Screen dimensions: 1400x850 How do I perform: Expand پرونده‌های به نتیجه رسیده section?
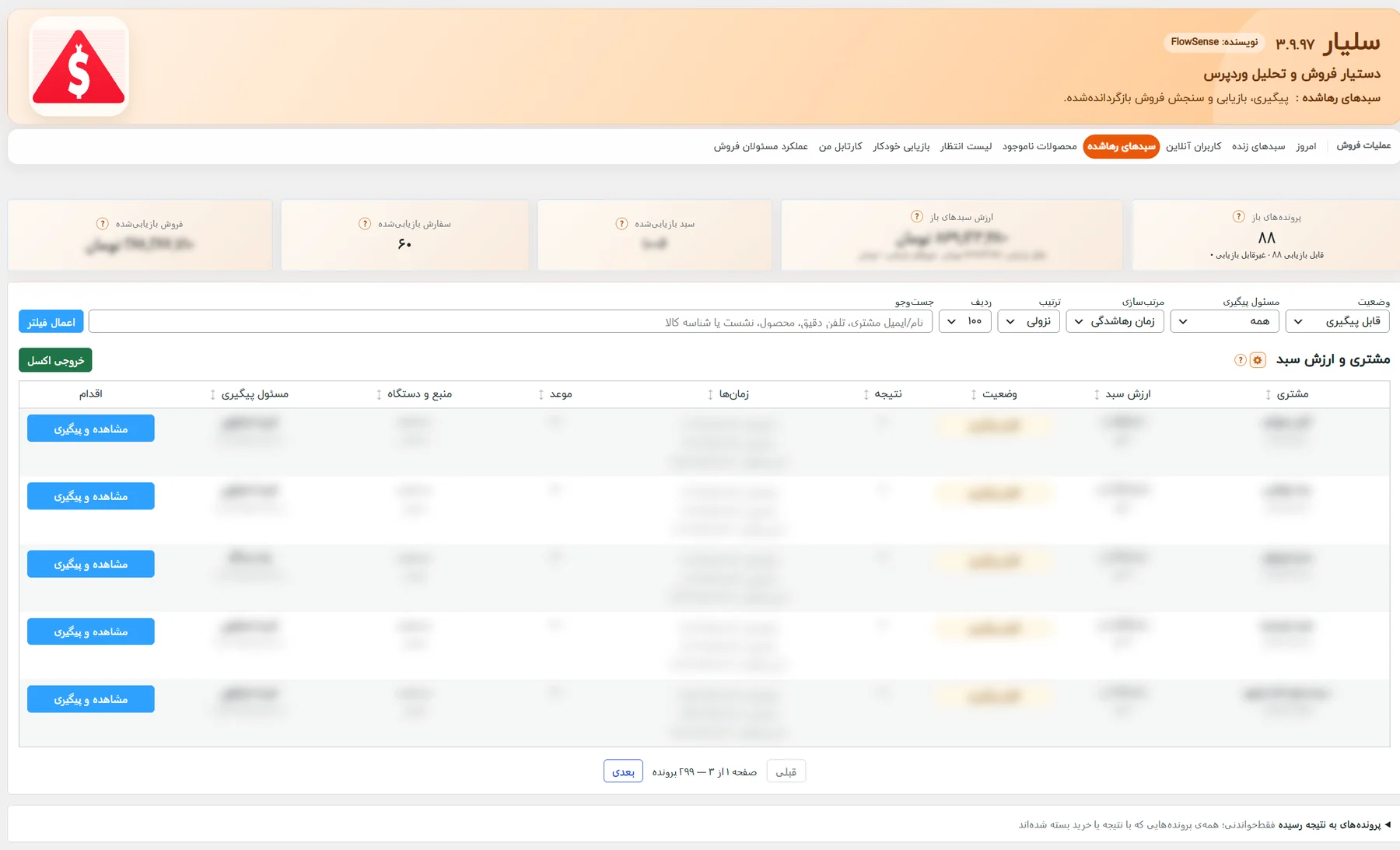pyautogui.click(x=1334, y=824)
